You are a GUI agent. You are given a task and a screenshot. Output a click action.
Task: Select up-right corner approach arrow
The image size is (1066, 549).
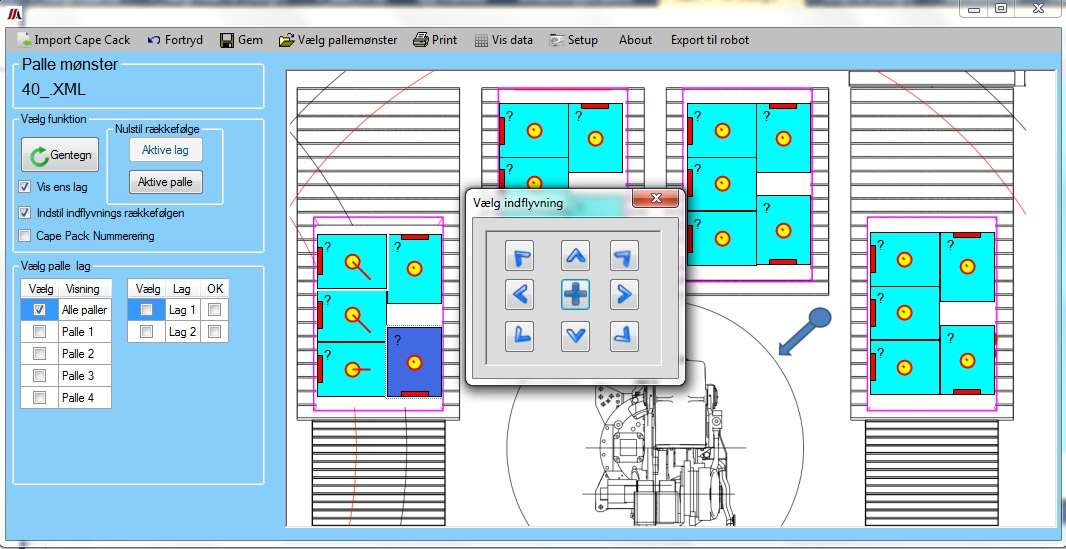tap(624, 255)
